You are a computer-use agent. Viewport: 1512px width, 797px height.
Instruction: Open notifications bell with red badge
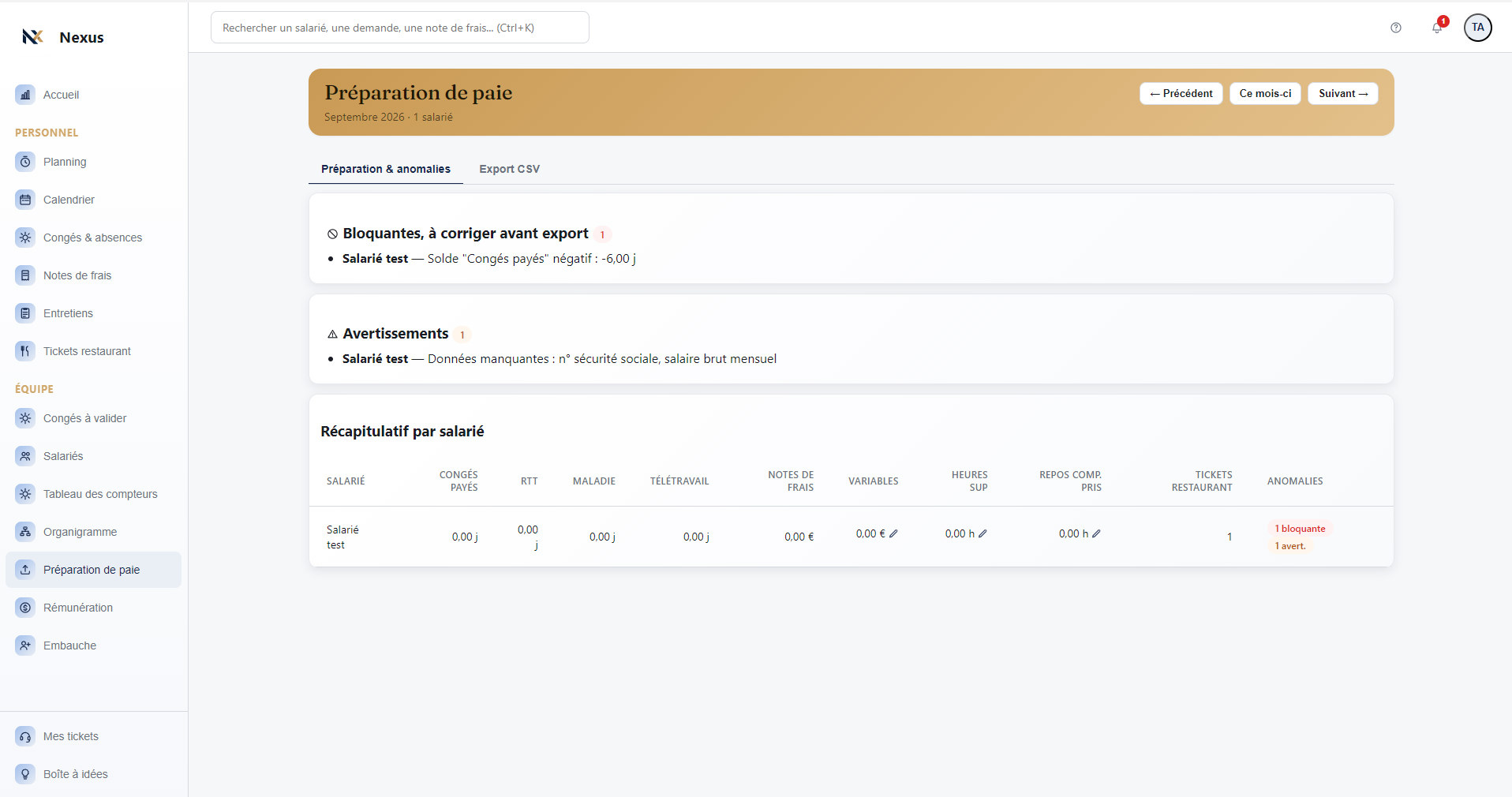click(1438, 27)
